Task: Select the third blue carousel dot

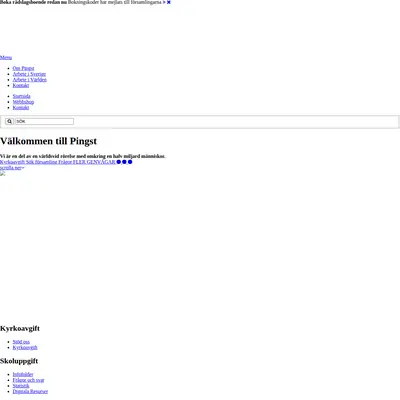Action: [130, 162]
